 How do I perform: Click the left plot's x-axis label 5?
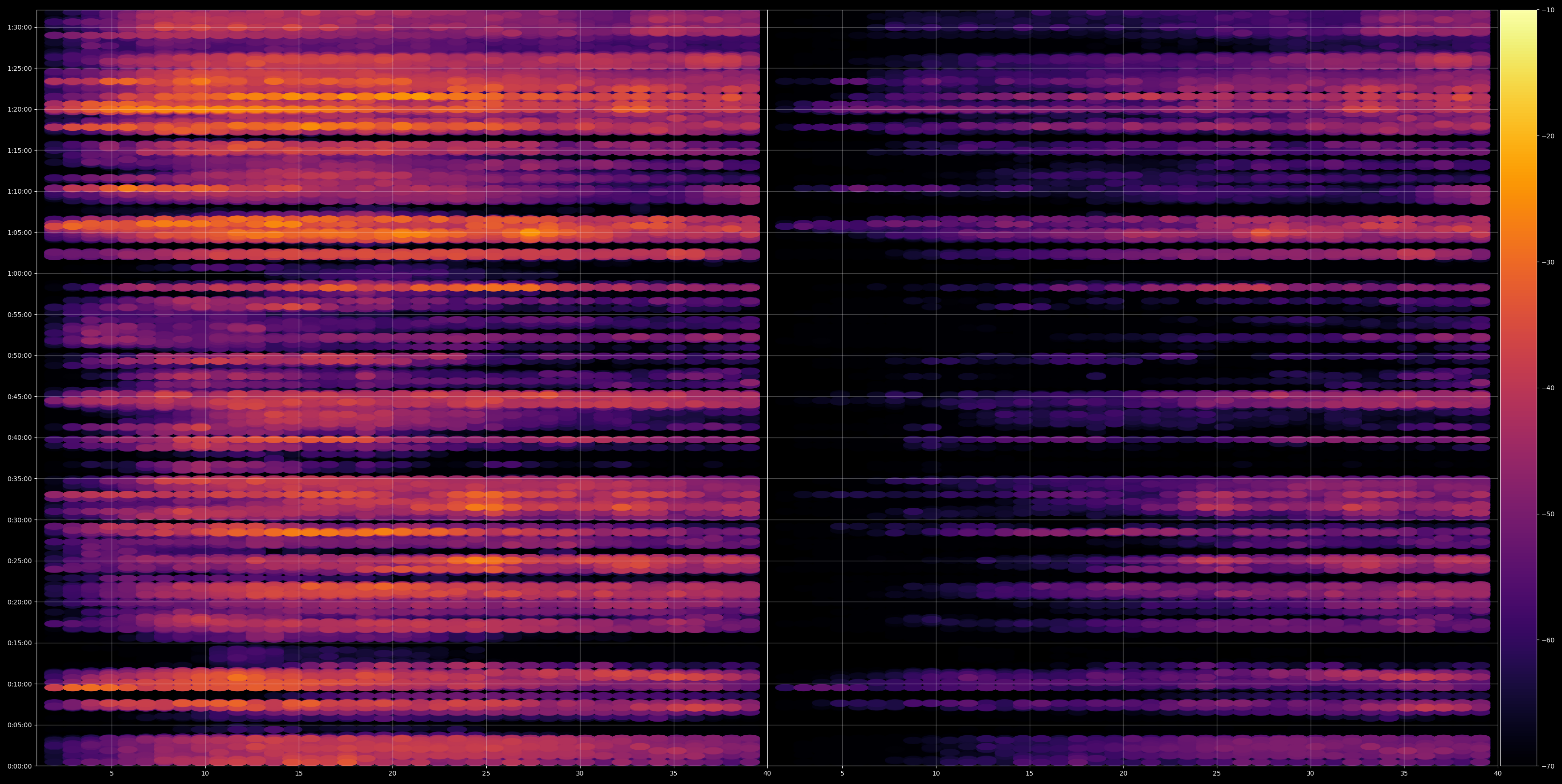click(112, 774)
